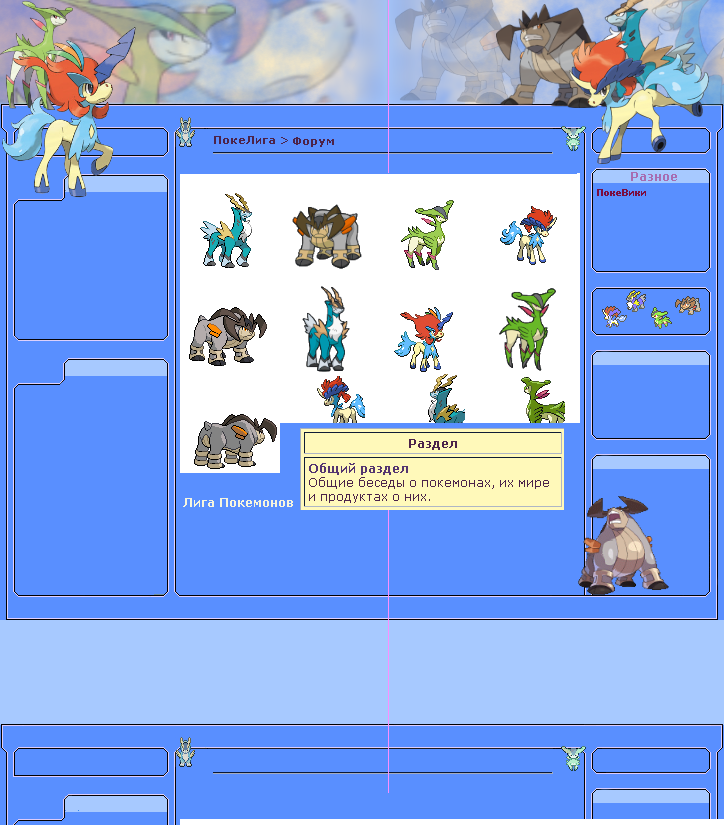Click the large Terrakion picture in the lower right panel
This screenshot has width=724, height=825.
tap(622, 546)
